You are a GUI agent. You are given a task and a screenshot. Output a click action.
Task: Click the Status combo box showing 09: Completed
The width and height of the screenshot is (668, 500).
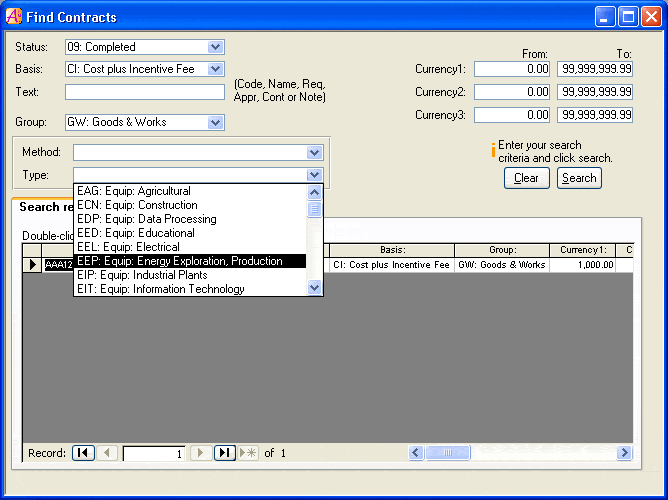click(x=145, y=47)
